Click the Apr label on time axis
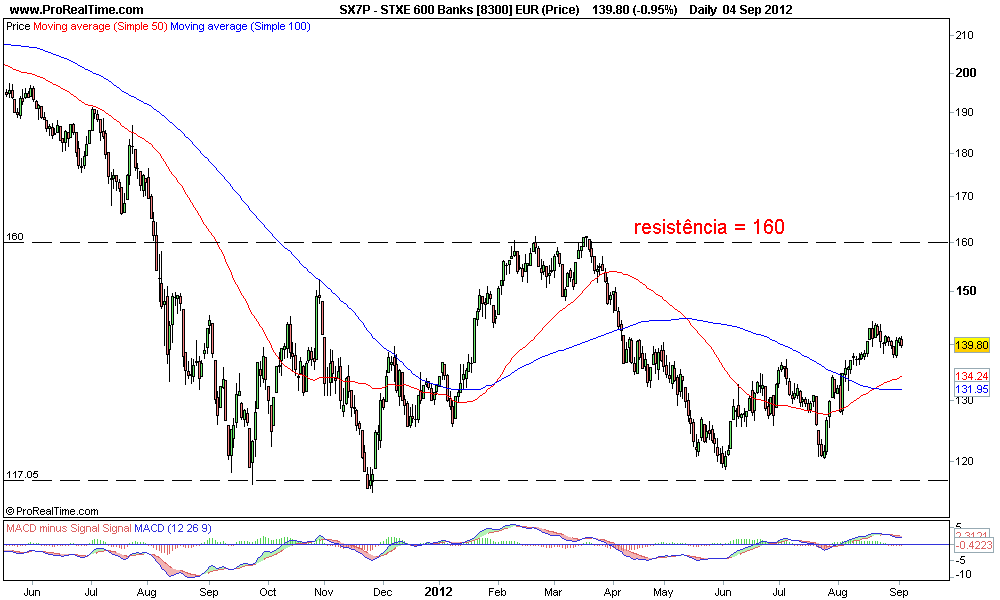 [x=612, y=592]
